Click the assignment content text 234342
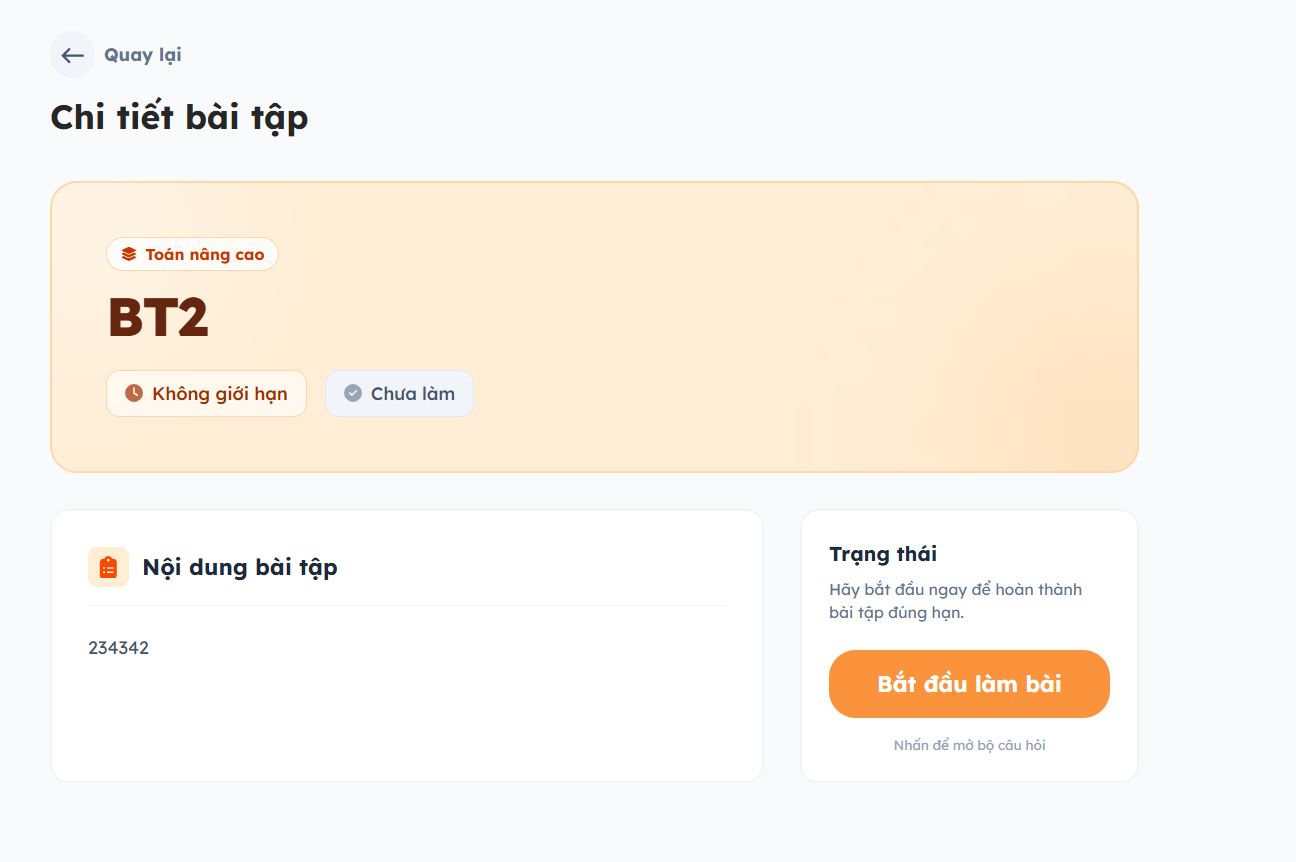1296x862 pixels. click(119, 648)
